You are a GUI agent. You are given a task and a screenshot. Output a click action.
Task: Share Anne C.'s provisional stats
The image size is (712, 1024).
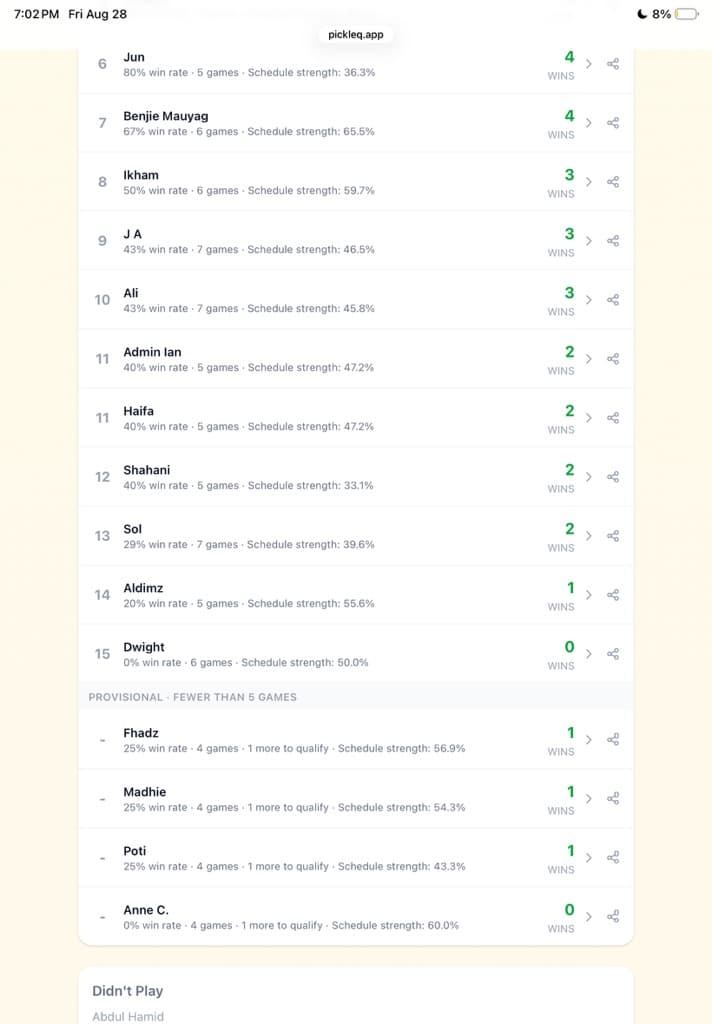(613, 916)
